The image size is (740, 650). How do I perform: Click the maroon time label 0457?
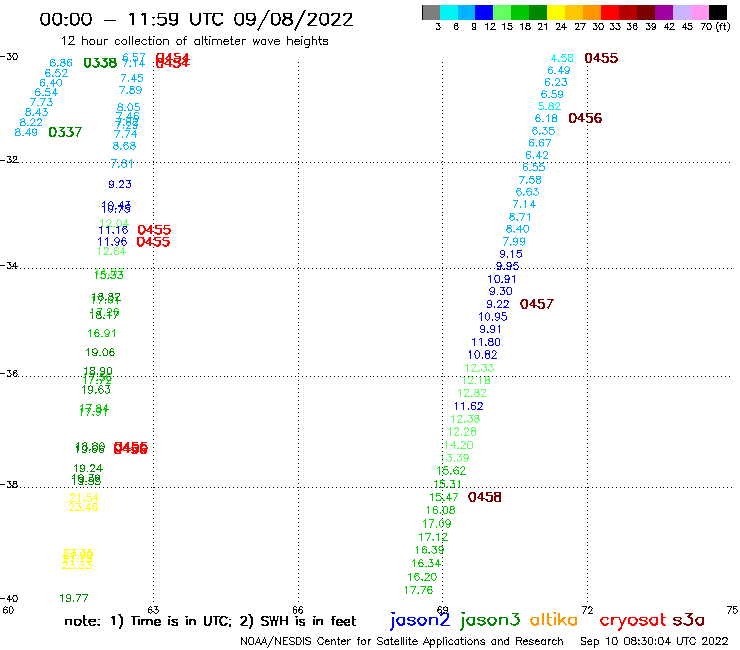537,304
